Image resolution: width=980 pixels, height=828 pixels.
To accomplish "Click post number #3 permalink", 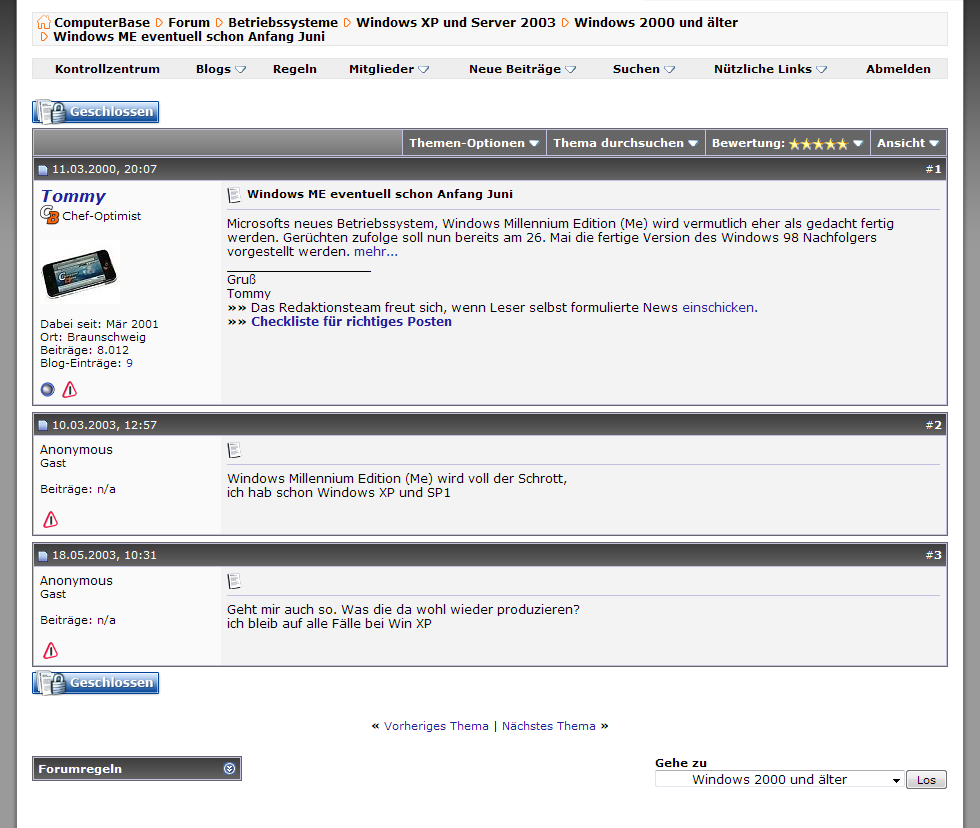I will (x=933, y=556).
